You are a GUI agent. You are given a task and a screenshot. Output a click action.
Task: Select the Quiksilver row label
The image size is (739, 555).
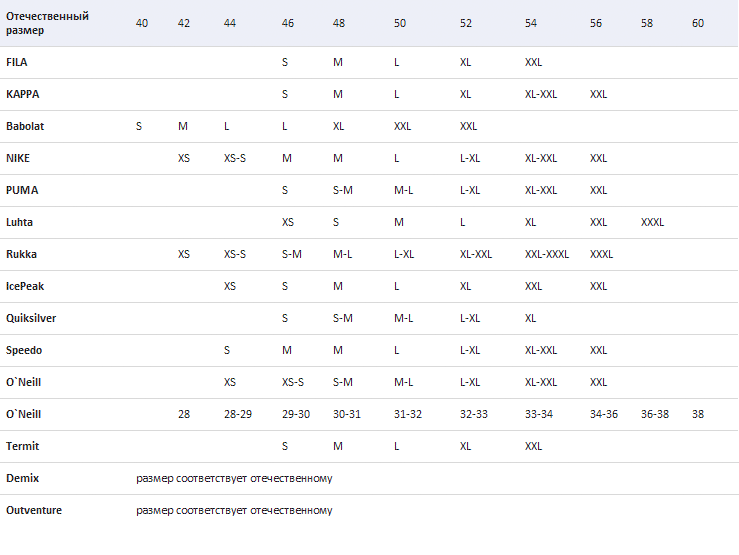31,318
